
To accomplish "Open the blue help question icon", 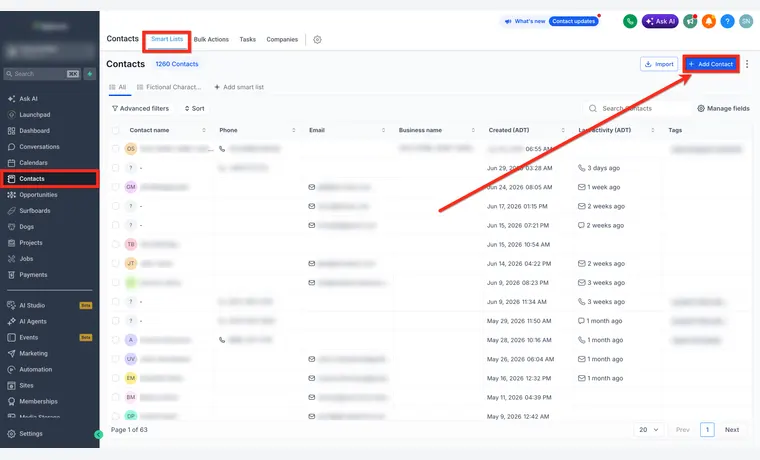I will tap(727, 21).
